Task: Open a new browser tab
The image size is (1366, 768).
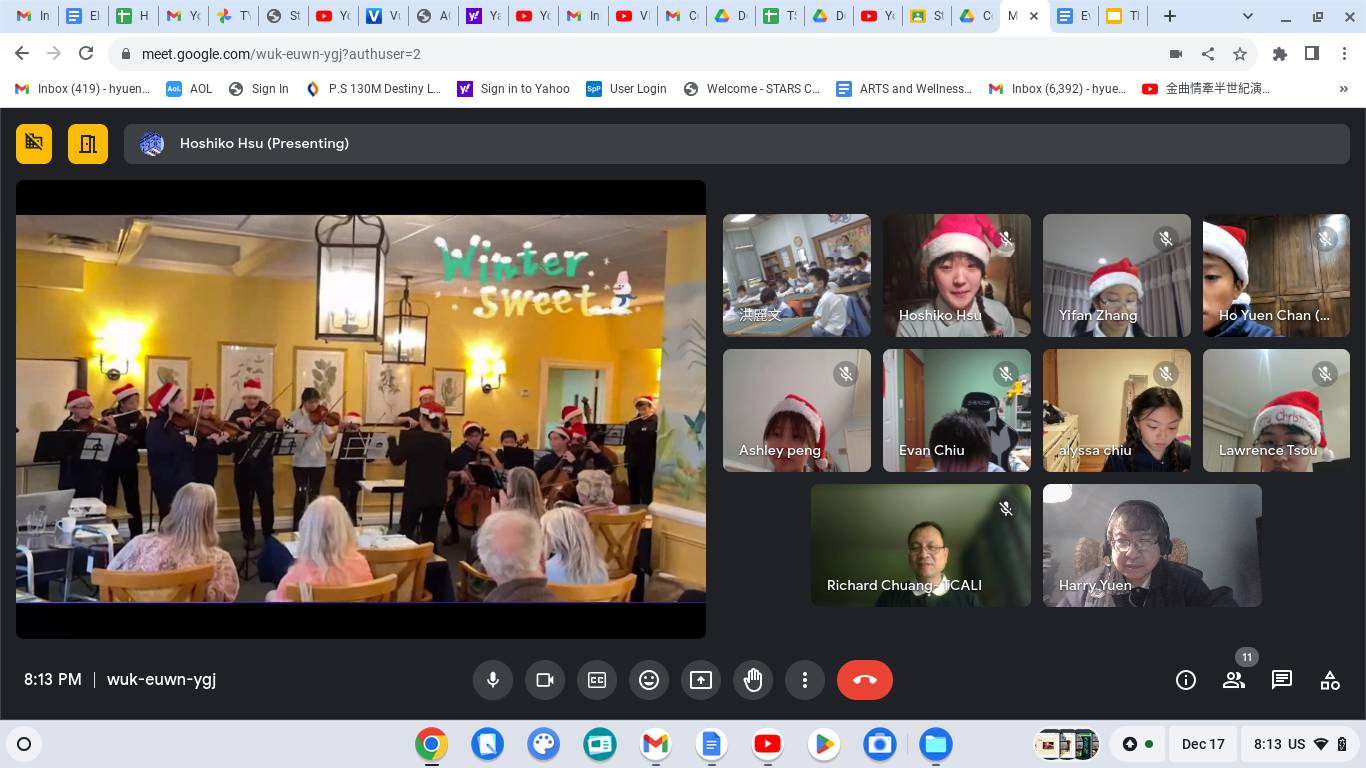Action: [x=1170, y=16]
